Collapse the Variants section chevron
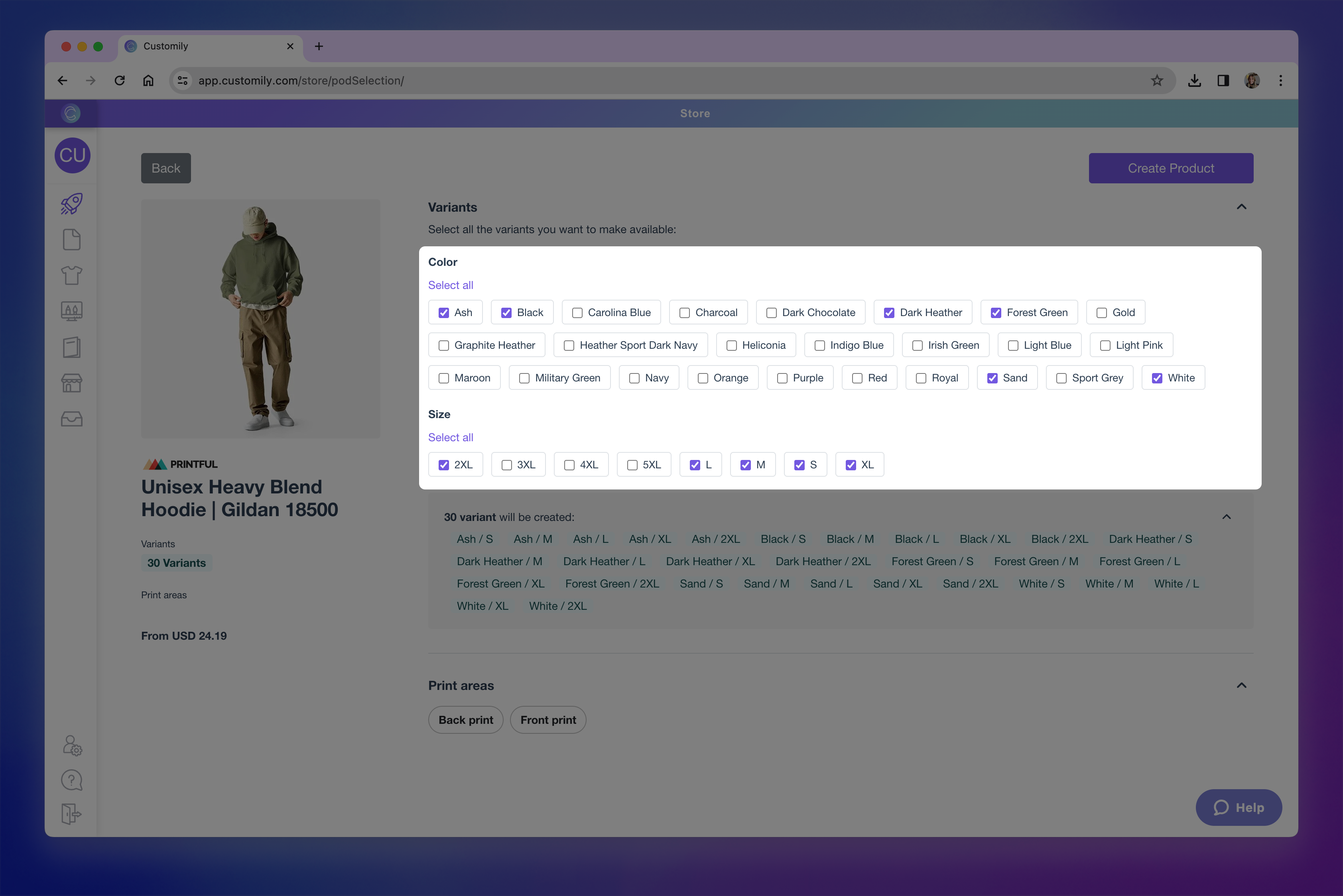Screen dimensions: 1343x896 click(1241, 207)
